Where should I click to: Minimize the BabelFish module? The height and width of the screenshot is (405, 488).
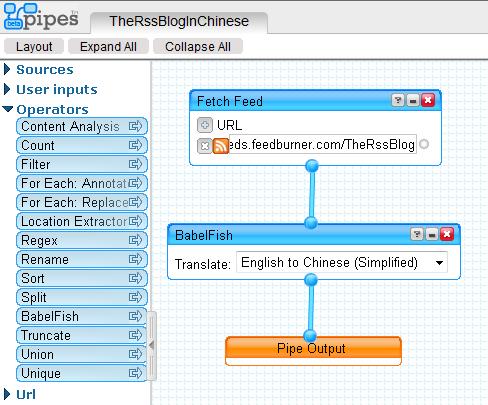point(432,234)
